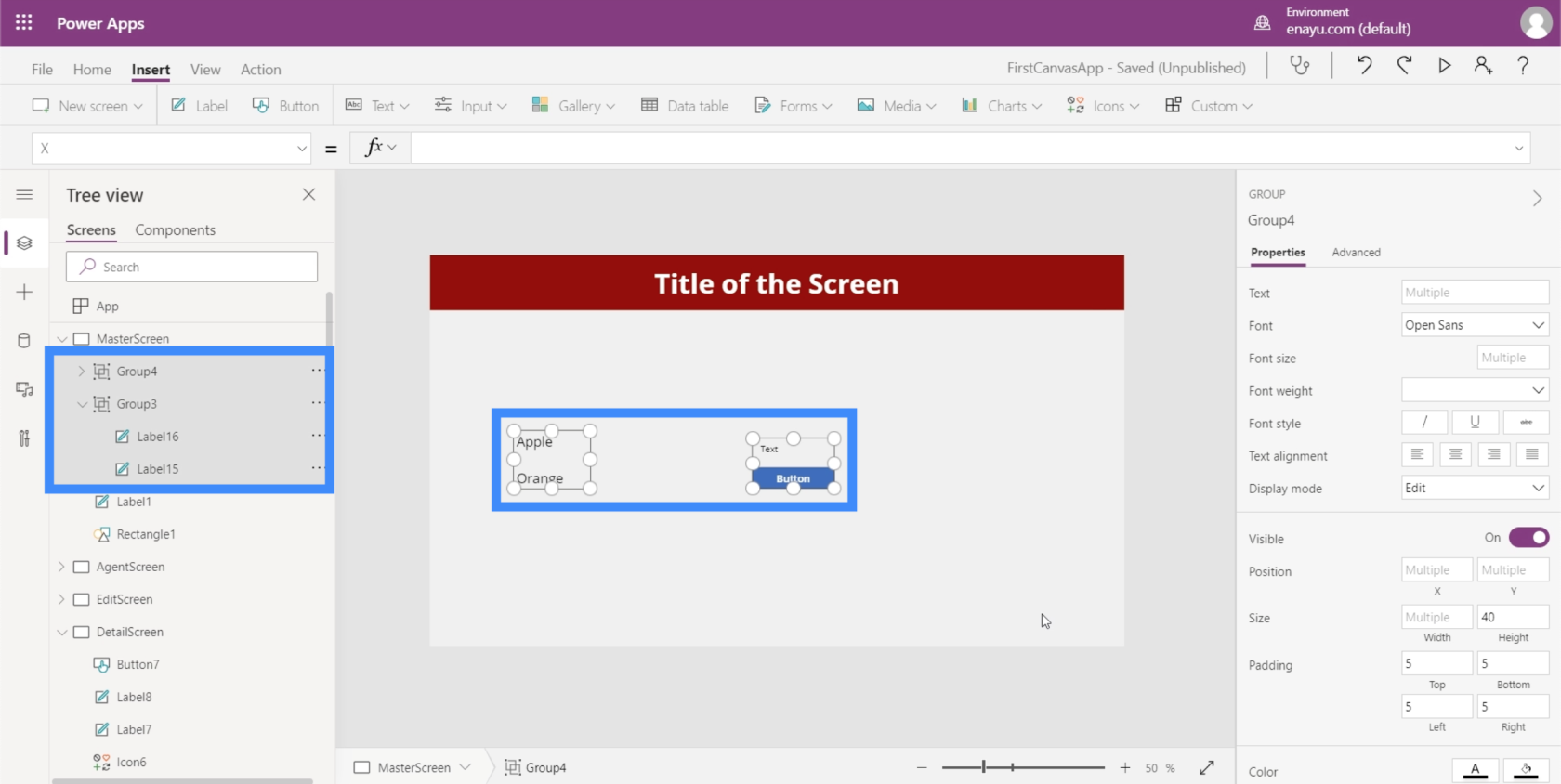Open more options for Group3

317,403
